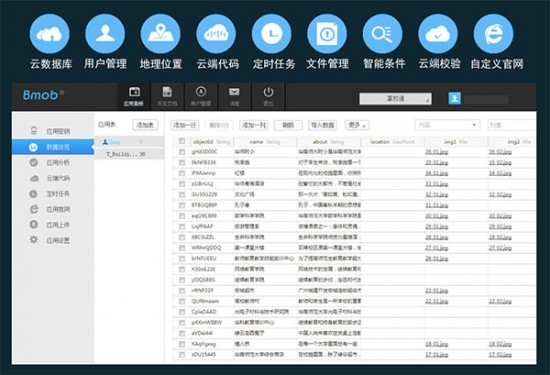Check the row xDUS5445 checkbox
The image size is (550, 375).
(x=182, y=355)
